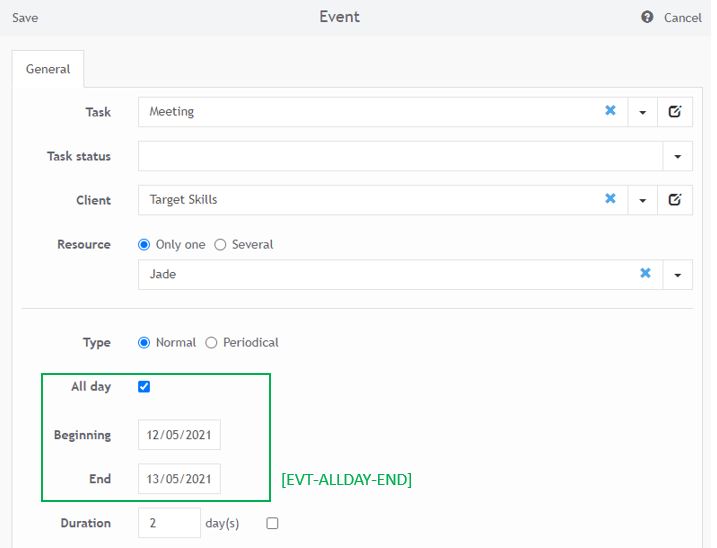
Task: Tick the checkbox next to day(s)
Action: (272, 523)
